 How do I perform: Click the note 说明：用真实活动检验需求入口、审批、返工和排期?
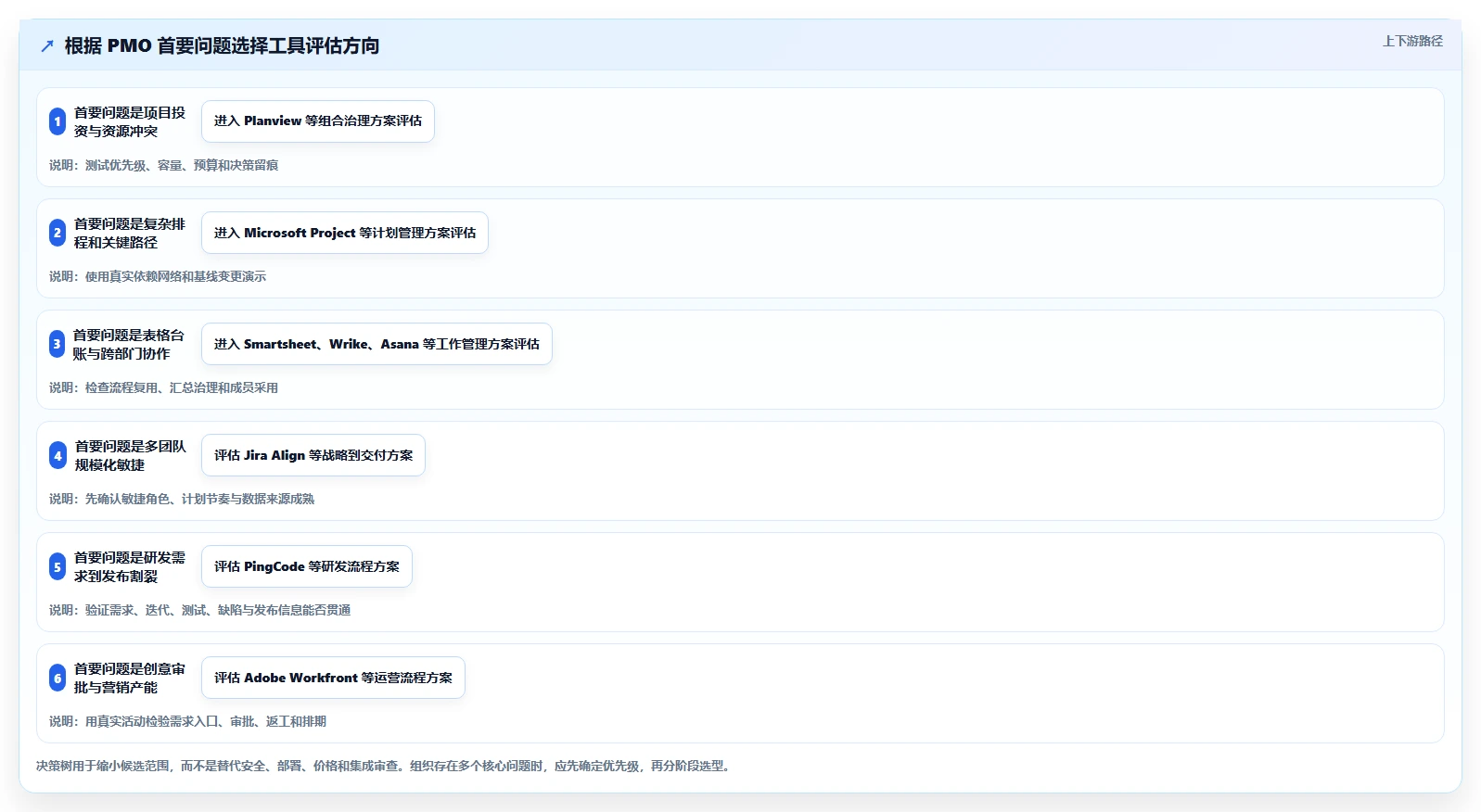188,721
